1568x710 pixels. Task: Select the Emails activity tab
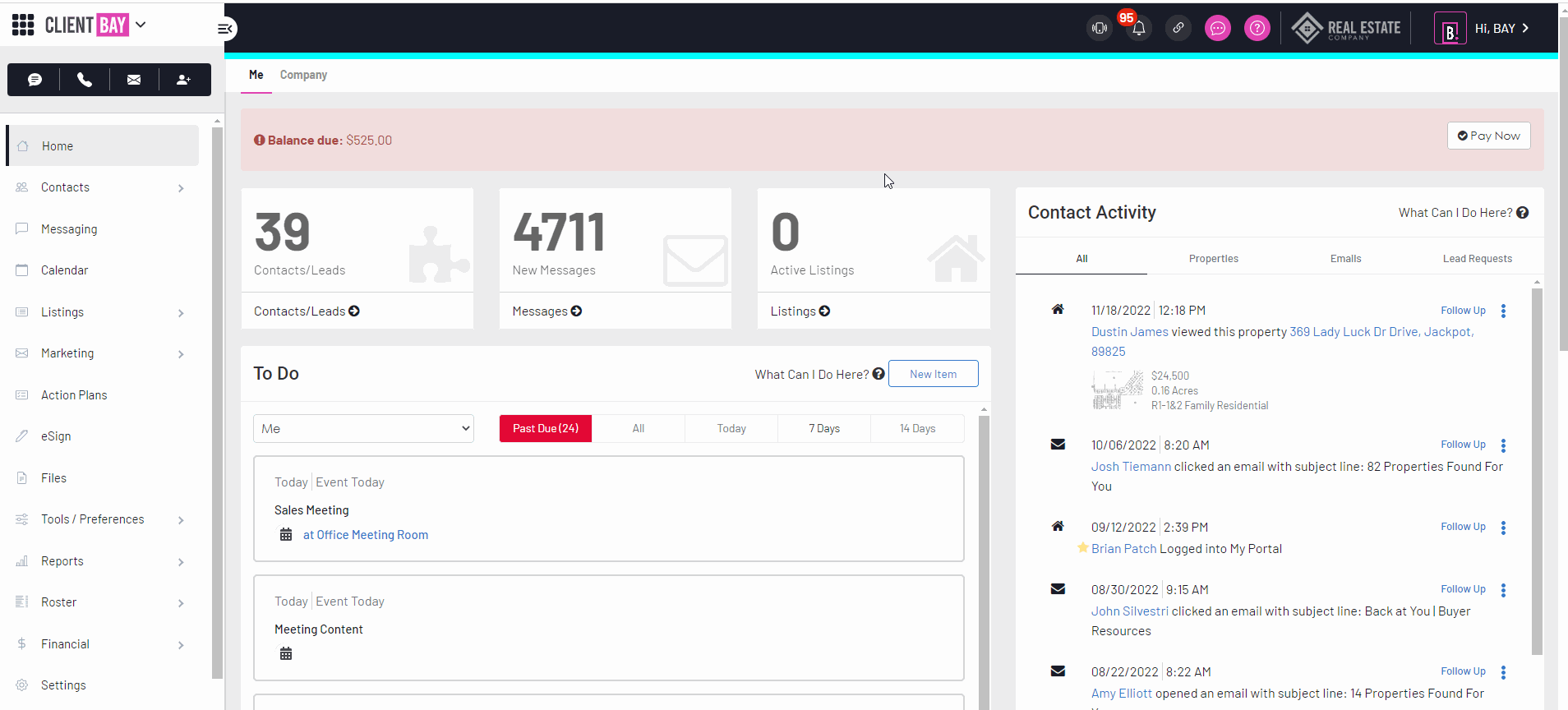tap(1345, 259)
